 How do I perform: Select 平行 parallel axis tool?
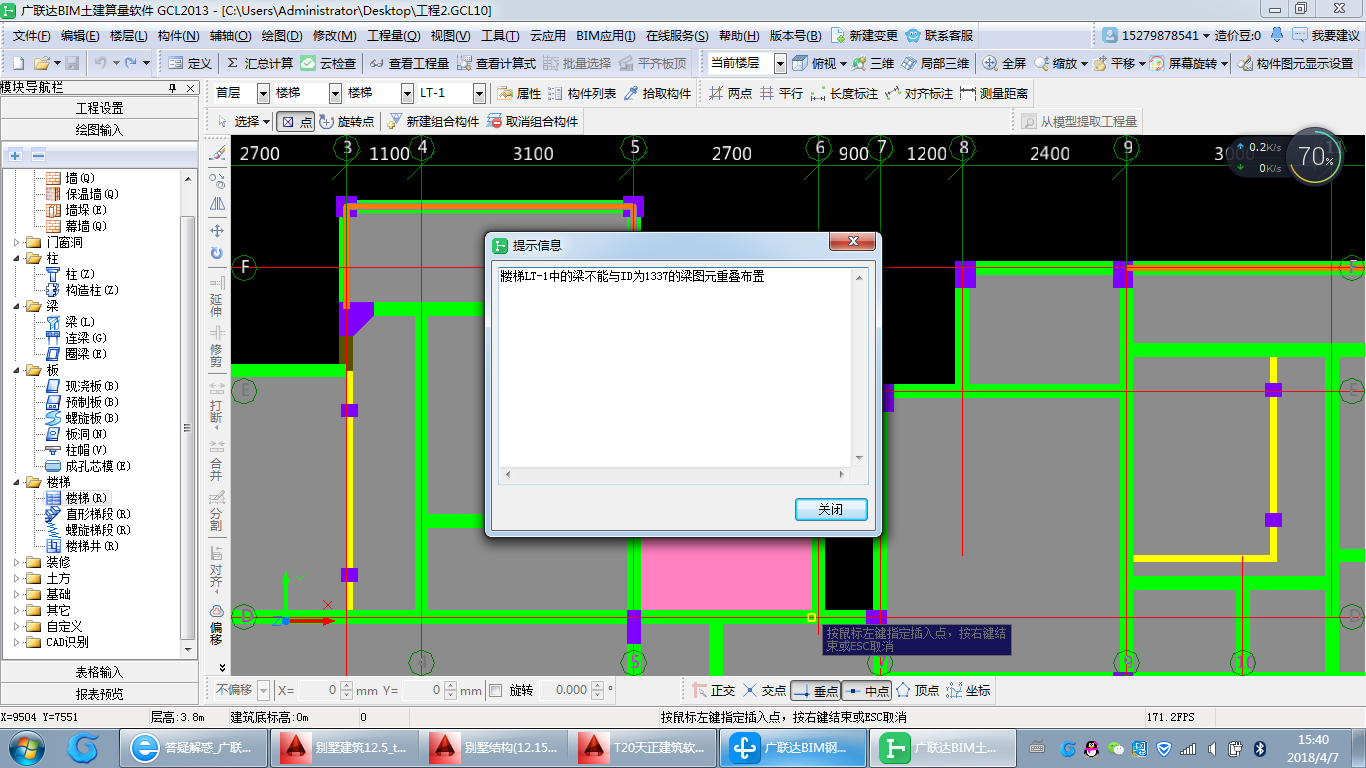coord(781,93)
